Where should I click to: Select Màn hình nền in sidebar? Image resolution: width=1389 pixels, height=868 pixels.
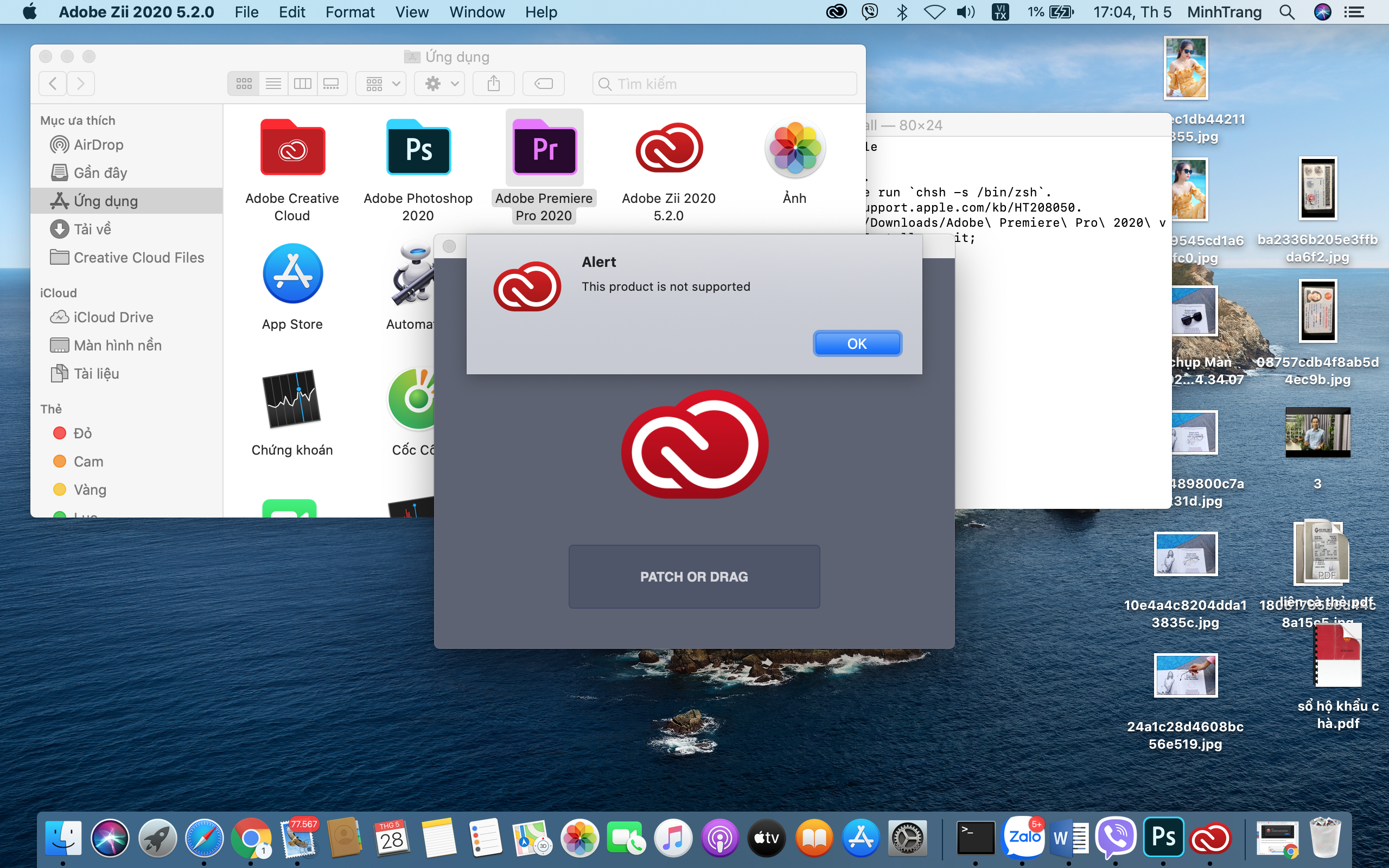(126, 345)
